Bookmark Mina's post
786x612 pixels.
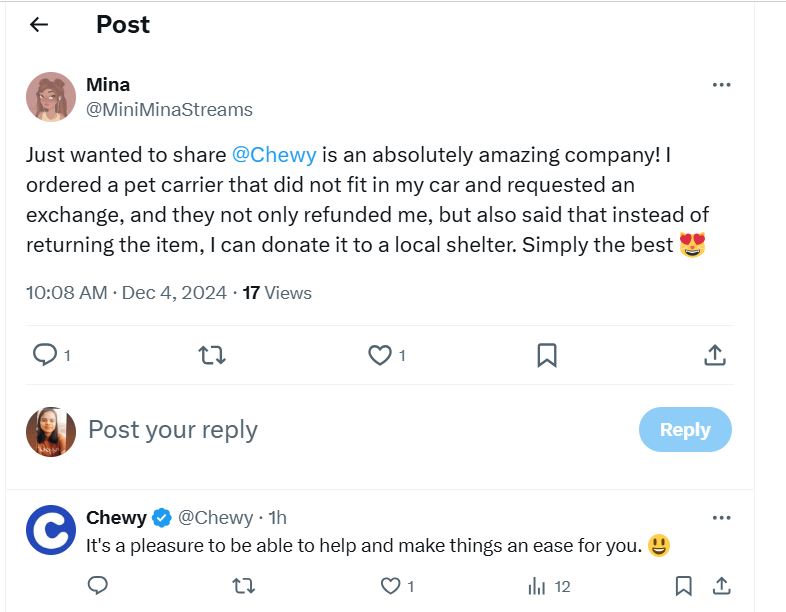(546, 354)
